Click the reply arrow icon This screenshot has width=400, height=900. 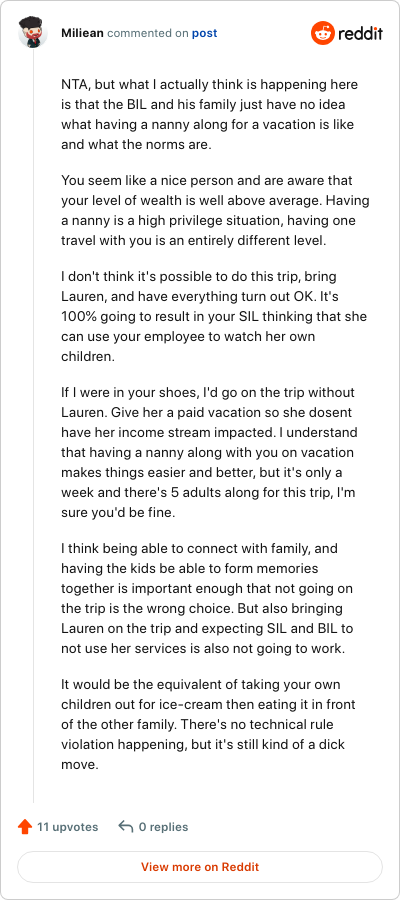tap(125, 827)
